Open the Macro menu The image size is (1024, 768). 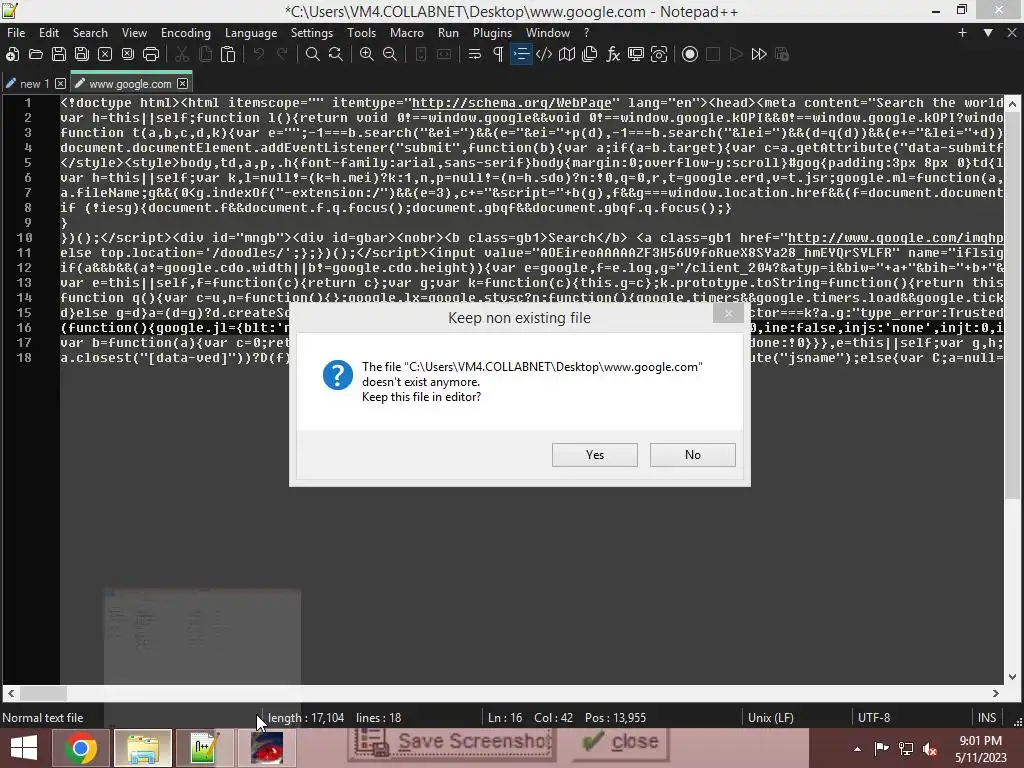tap(407, 33)
